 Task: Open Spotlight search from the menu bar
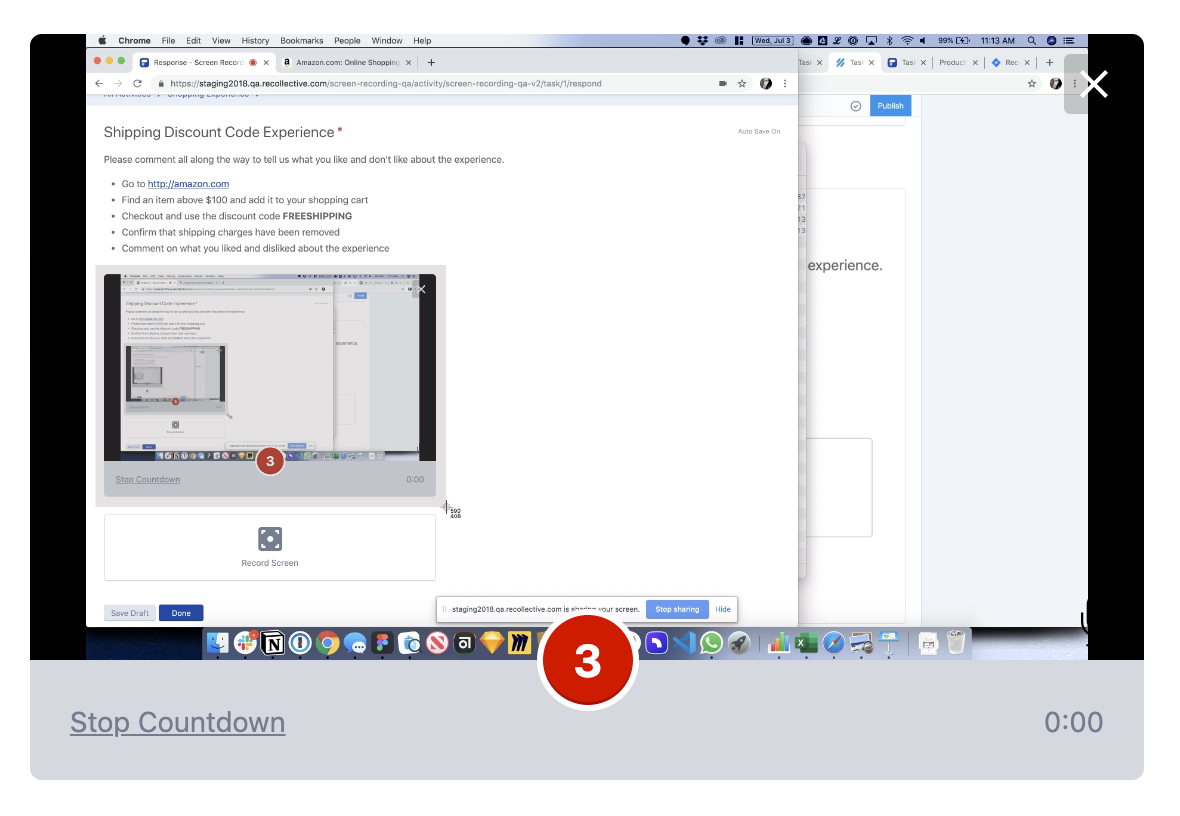(x=1031, y=40)
